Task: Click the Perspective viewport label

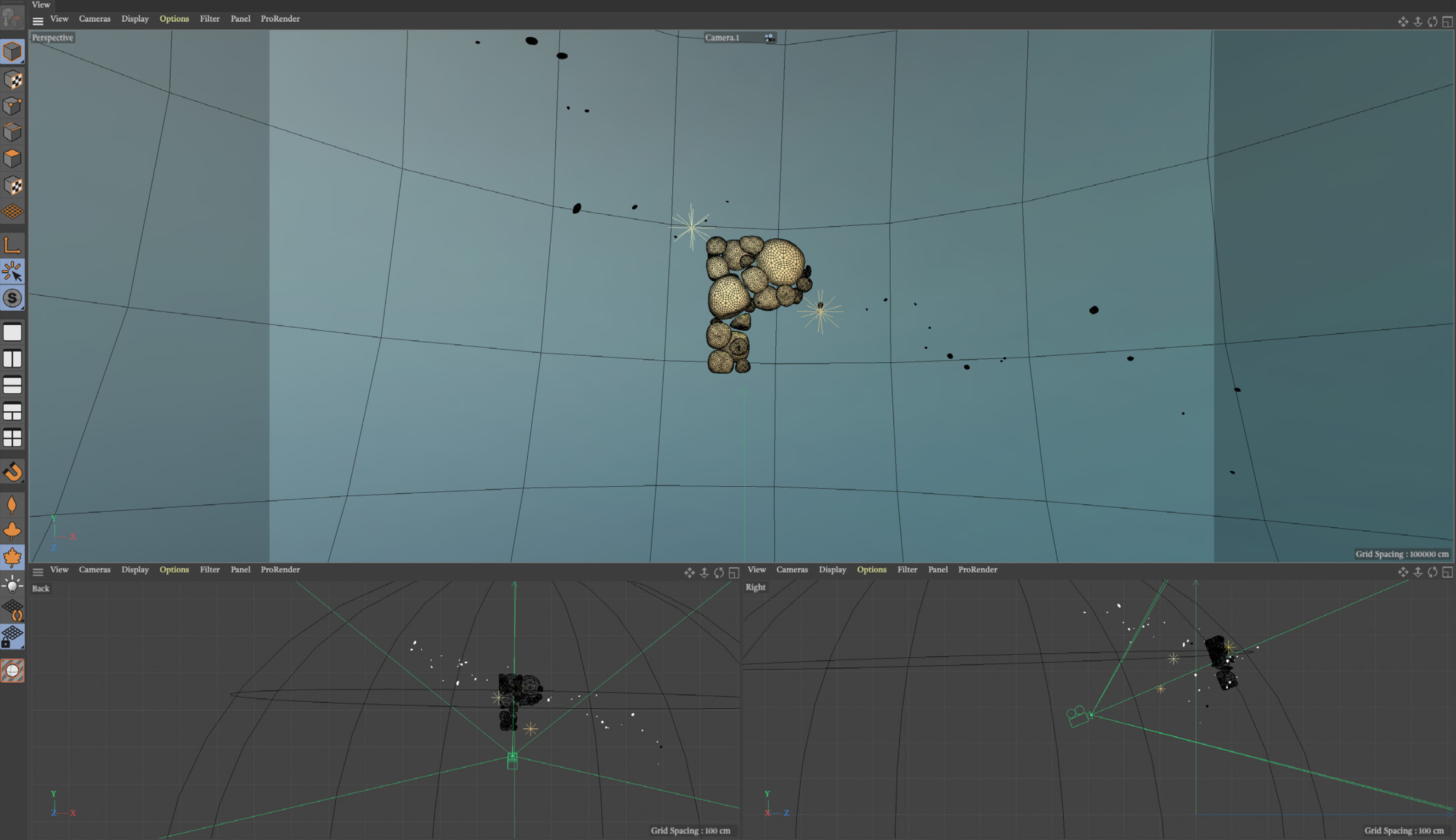Action: pyautogui.click(x=52, y=37)
